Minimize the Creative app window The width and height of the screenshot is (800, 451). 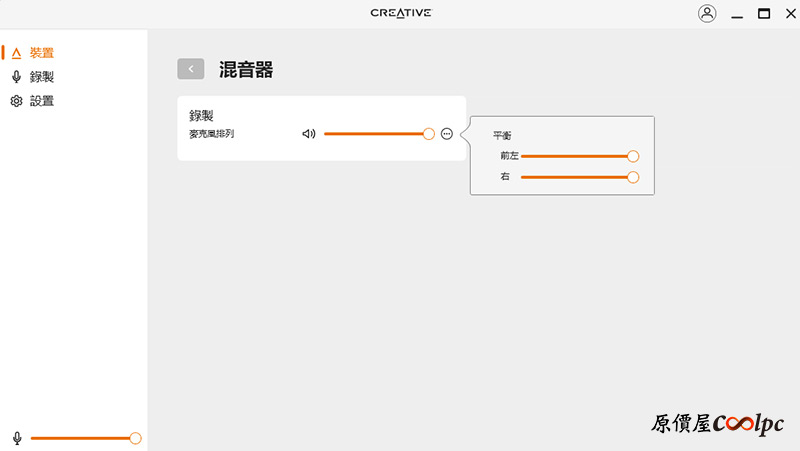(737, 17)
